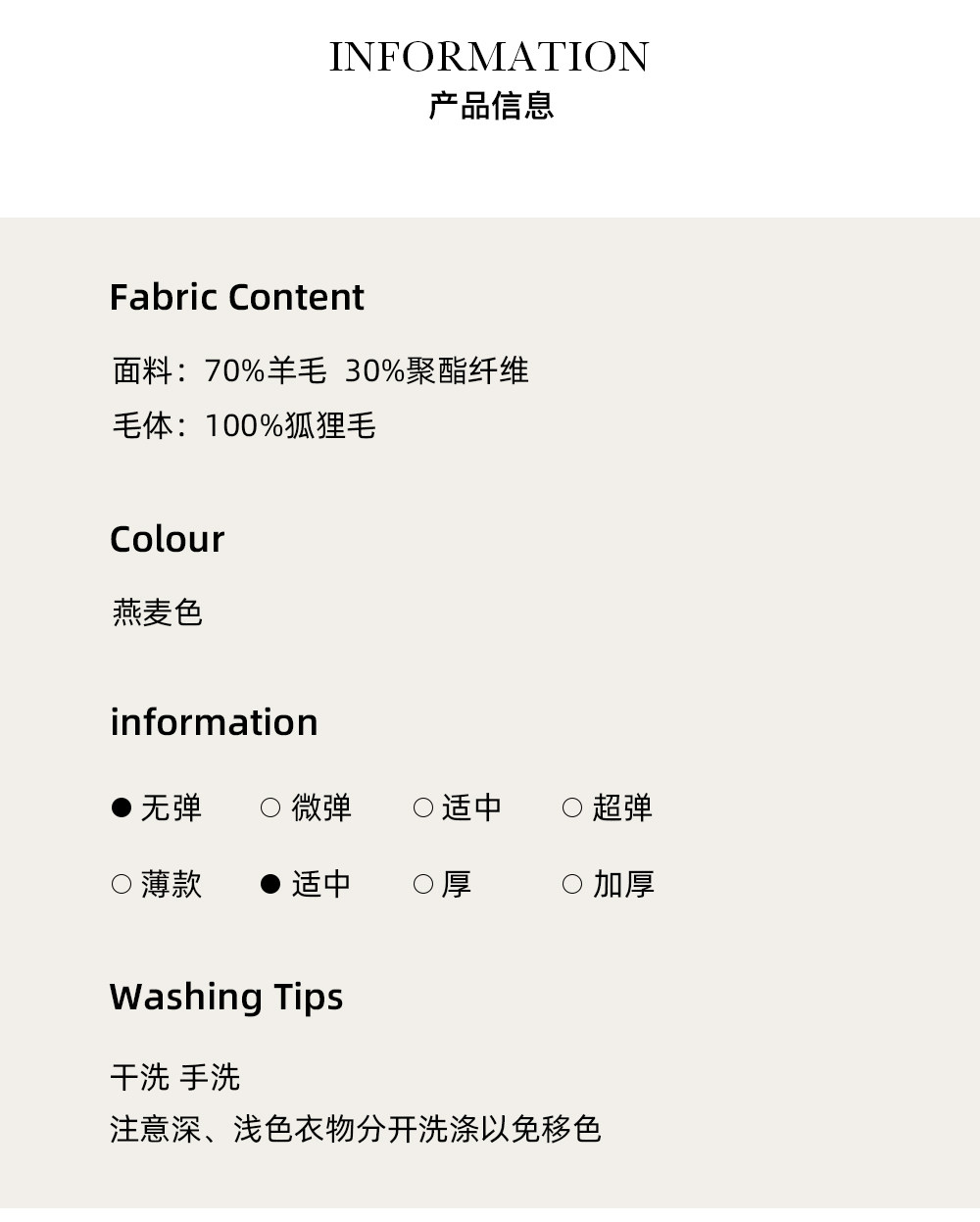This screenshot has height=1222, width=980.
Task: Click the 30%聚酯纤维 fabric text
Action: 436,370
